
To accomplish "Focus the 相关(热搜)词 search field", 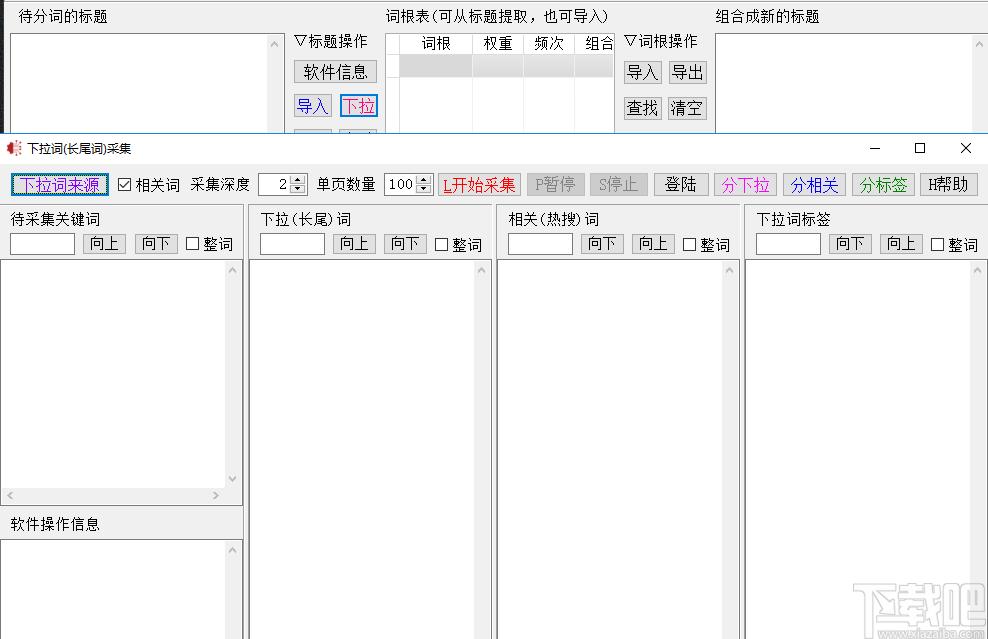I will click(541, 244).
